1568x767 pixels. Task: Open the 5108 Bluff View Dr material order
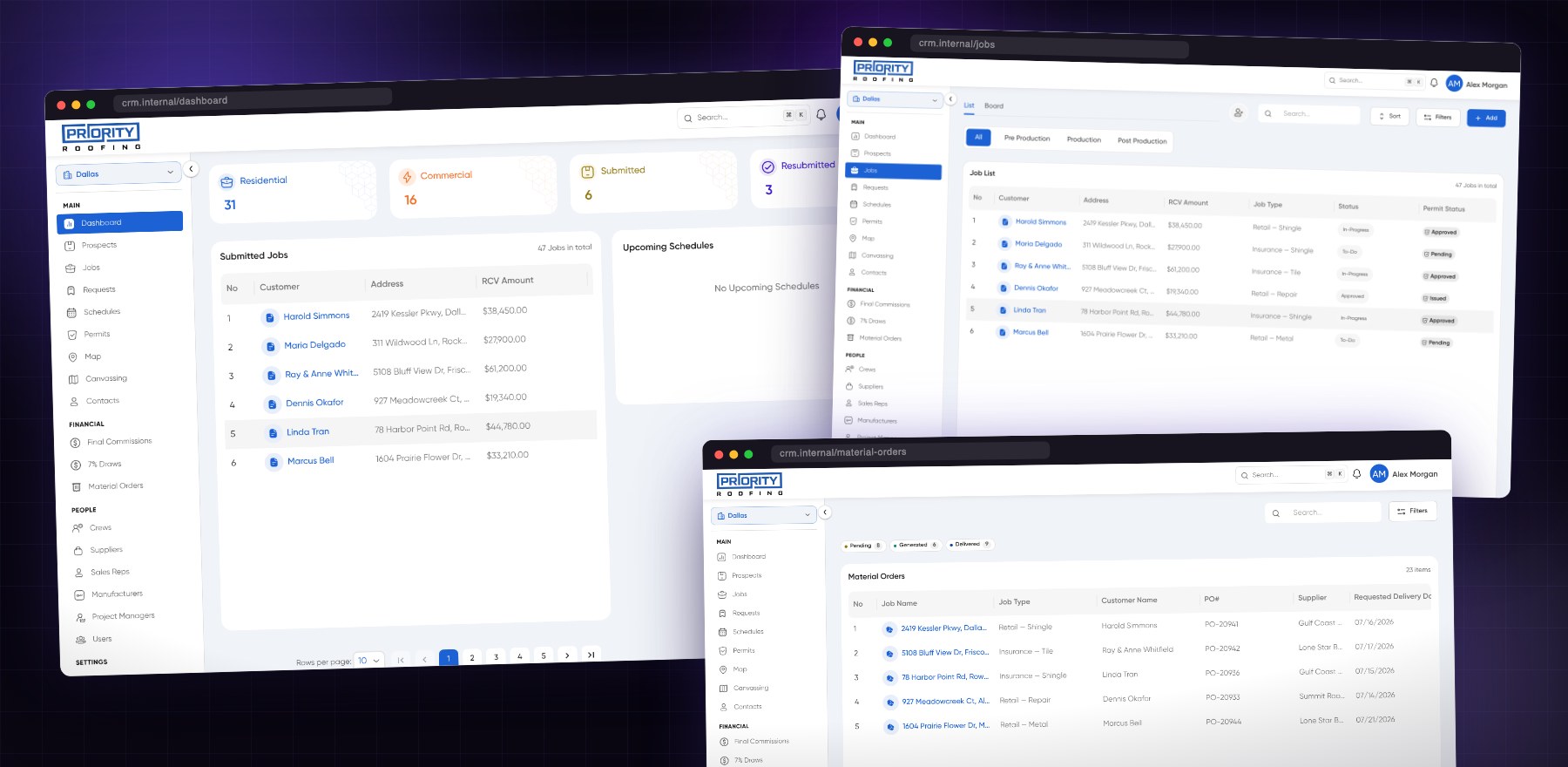pos(944,652)
